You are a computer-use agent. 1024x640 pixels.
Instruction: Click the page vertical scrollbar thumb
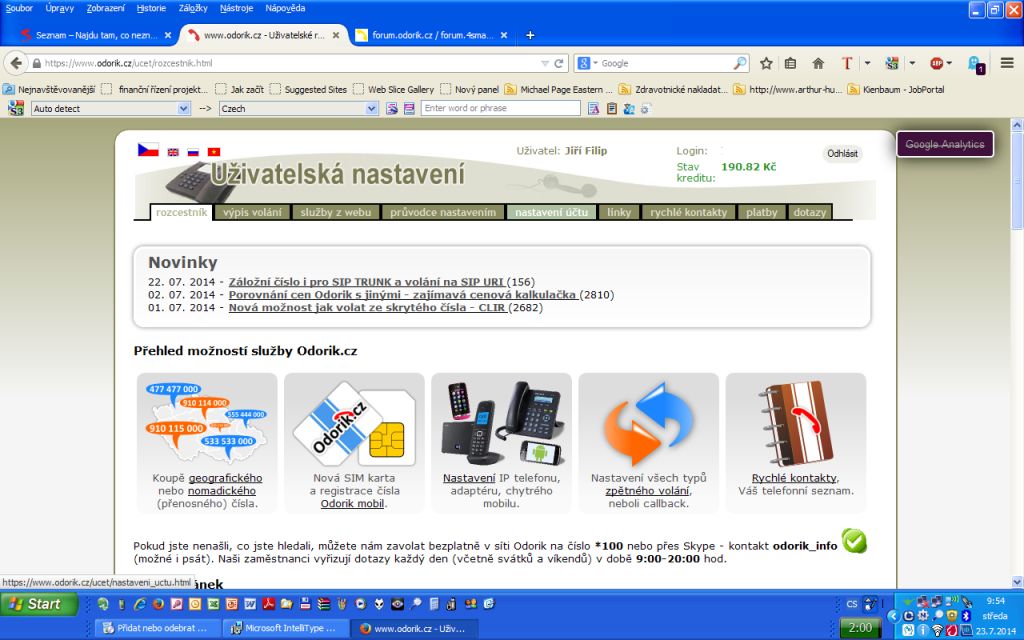[x=1017, y=181]
